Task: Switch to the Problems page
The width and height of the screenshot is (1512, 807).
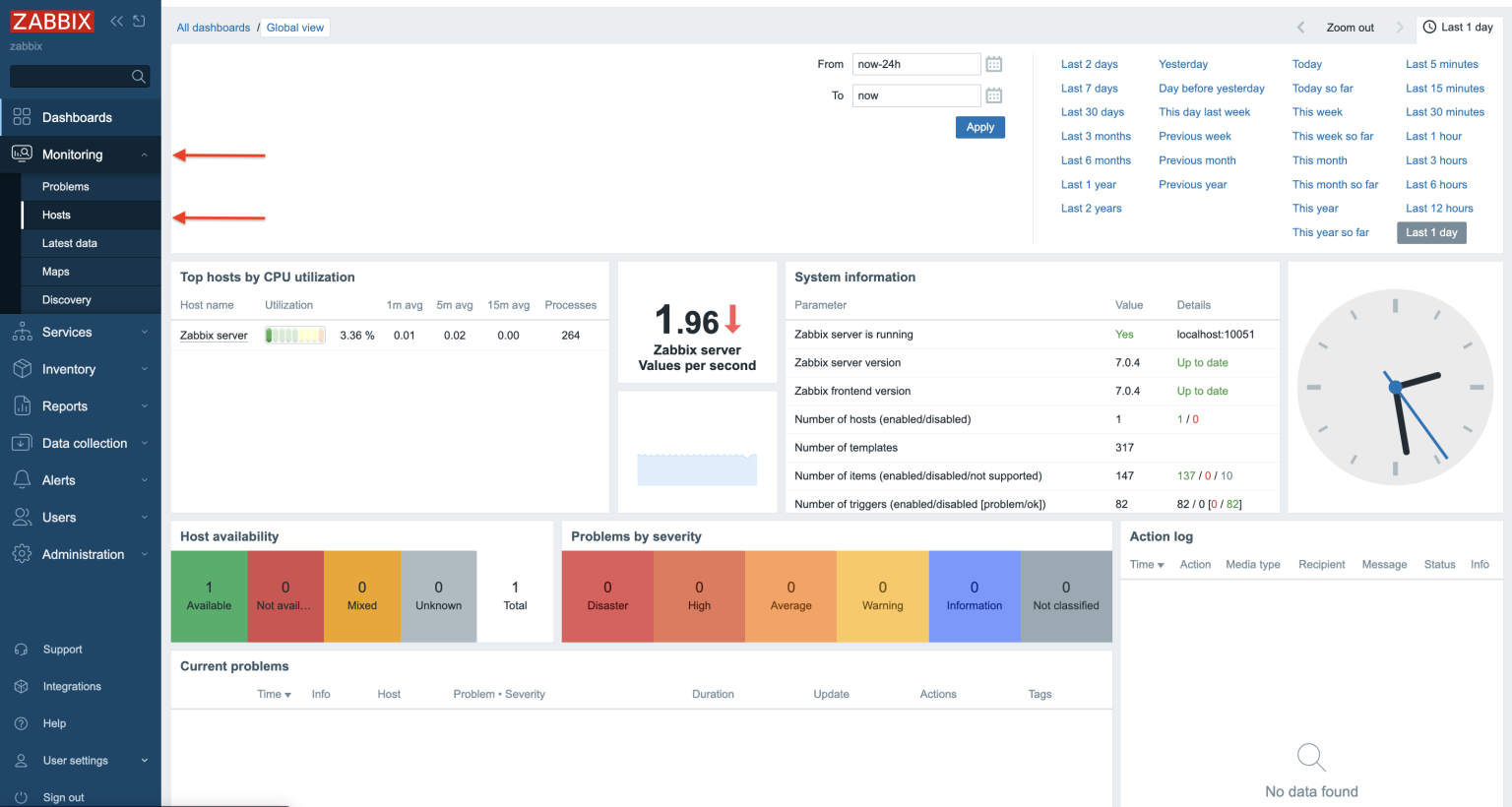Action: click(x=65, y=186)
